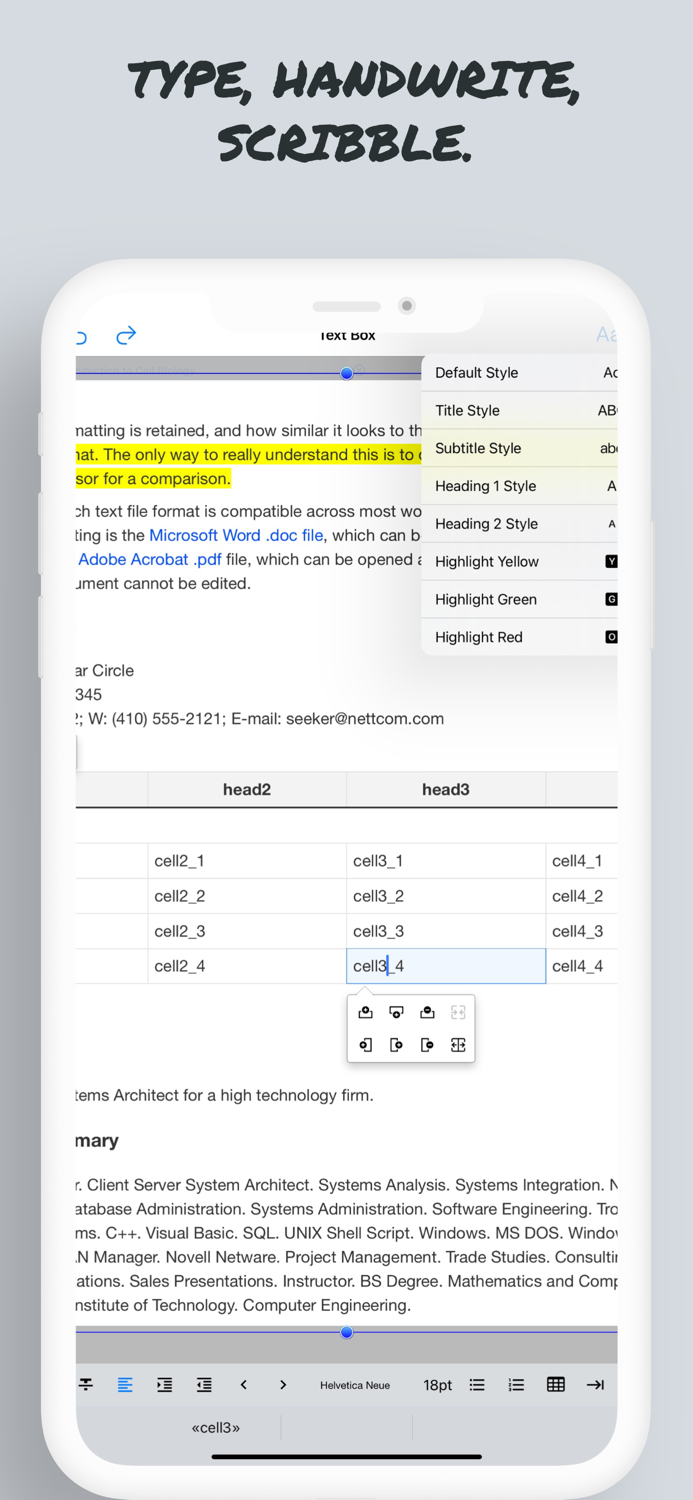
Task: Apply Subtitle Style from the list
Action: point(520,448)
